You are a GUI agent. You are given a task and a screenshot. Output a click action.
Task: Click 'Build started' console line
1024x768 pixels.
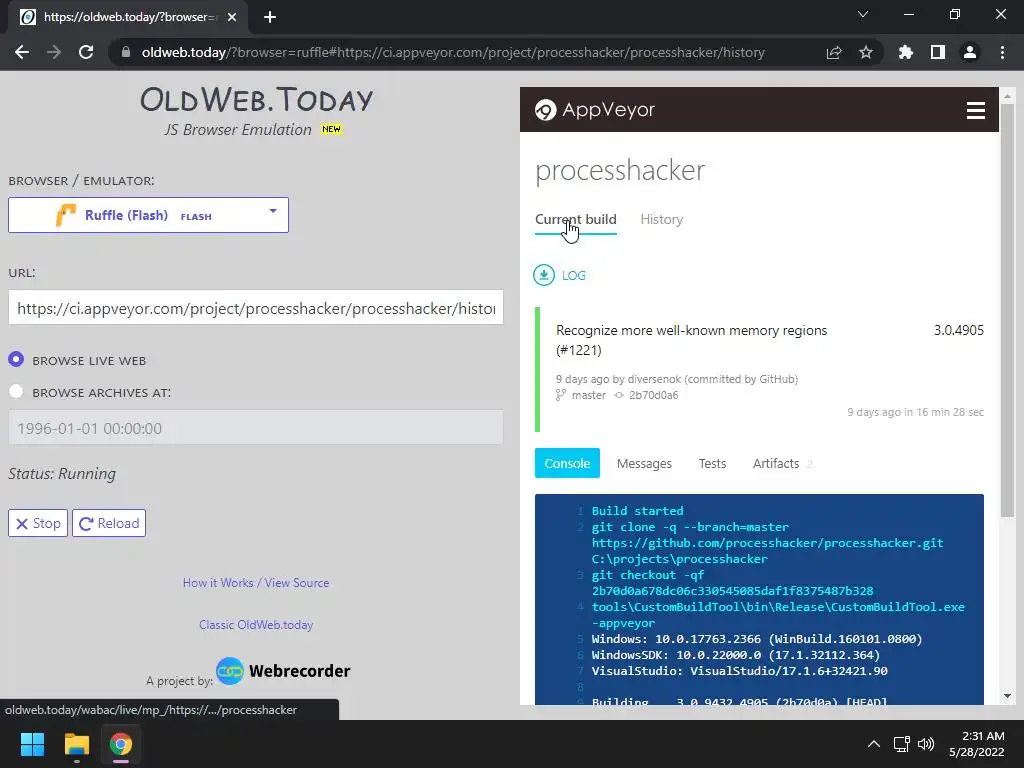[637, 511]
